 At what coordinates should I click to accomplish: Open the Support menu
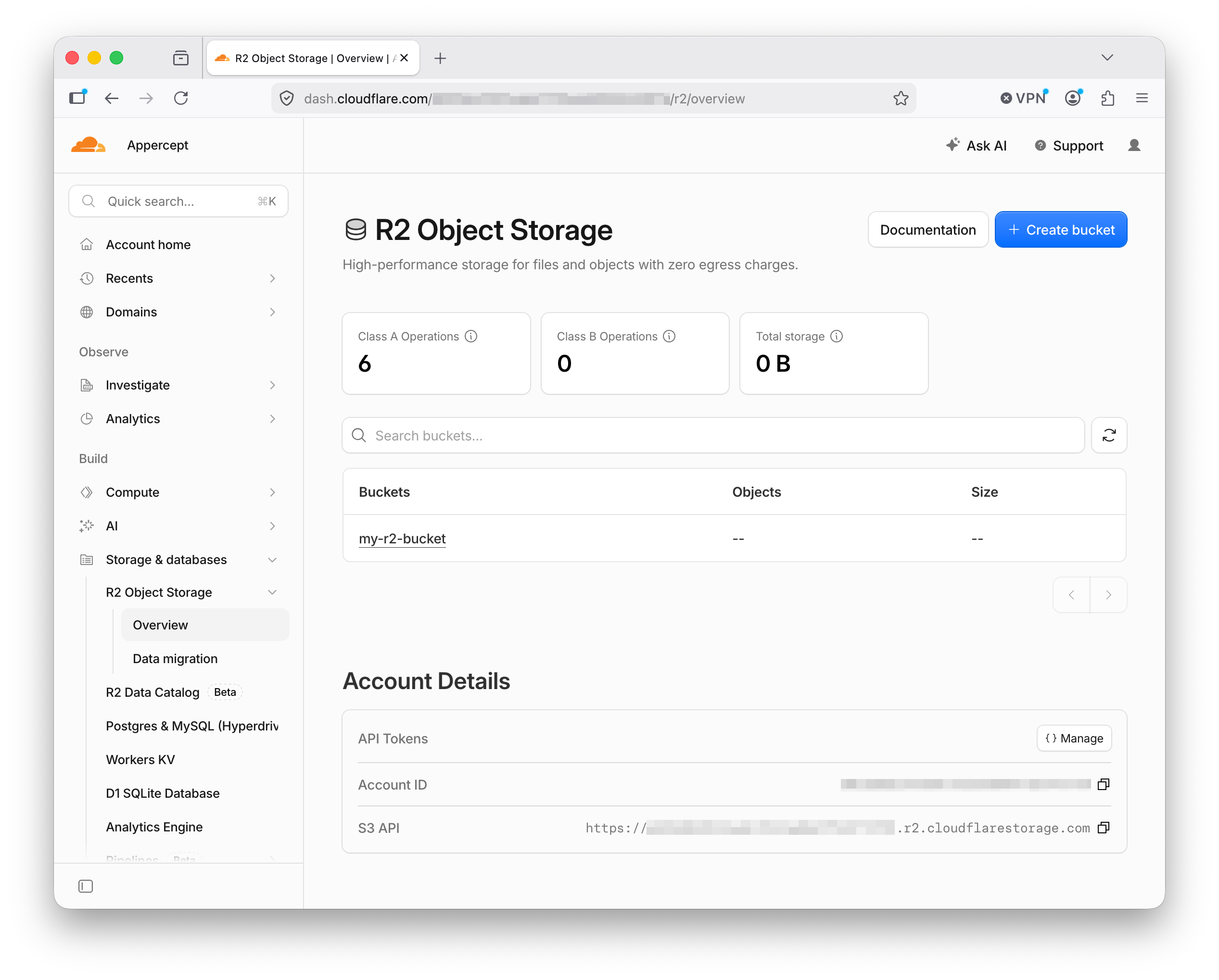pyautogui.click(x=1068, y=146)
